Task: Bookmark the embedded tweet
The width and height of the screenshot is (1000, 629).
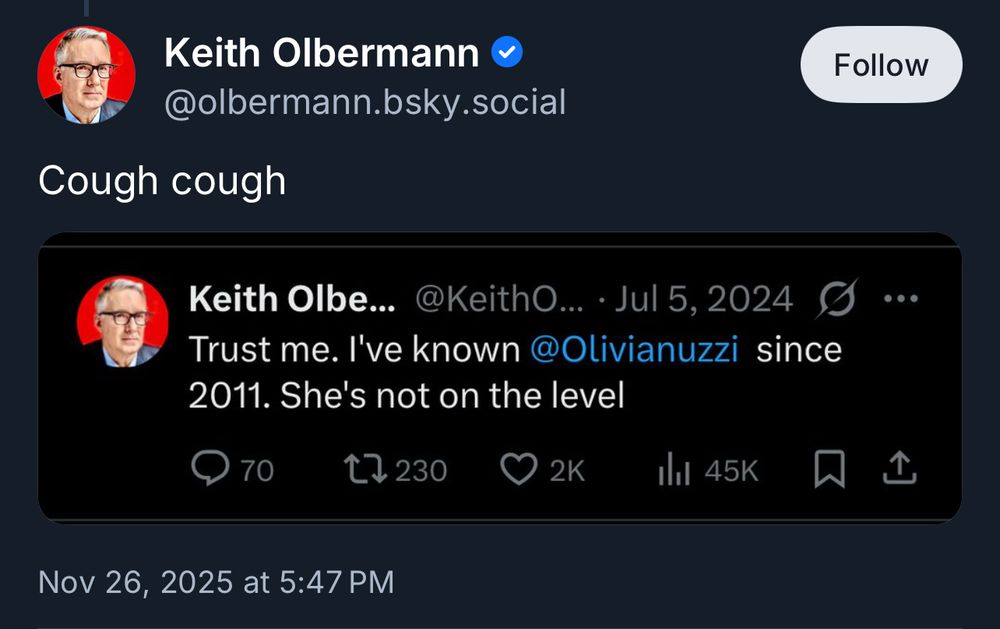Action: point(829,469)
